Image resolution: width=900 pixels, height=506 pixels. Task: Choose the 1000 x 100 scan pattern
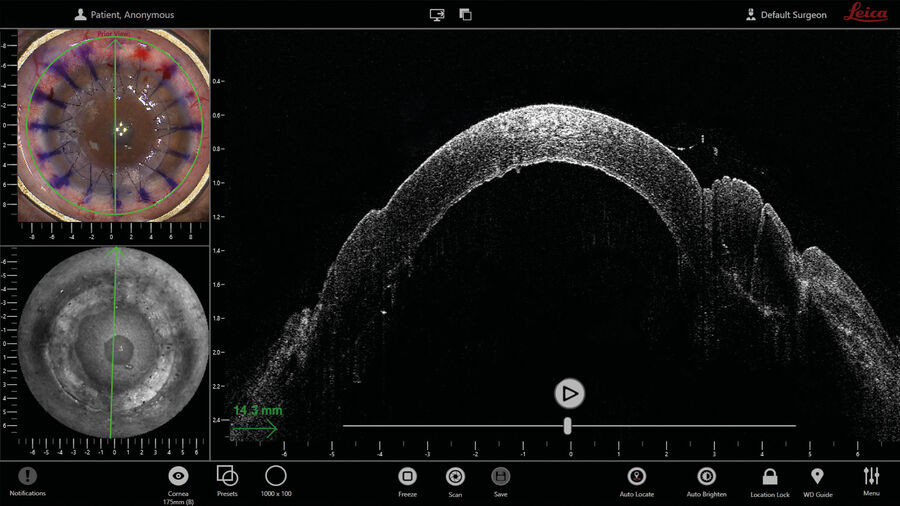tap(276, 476)
